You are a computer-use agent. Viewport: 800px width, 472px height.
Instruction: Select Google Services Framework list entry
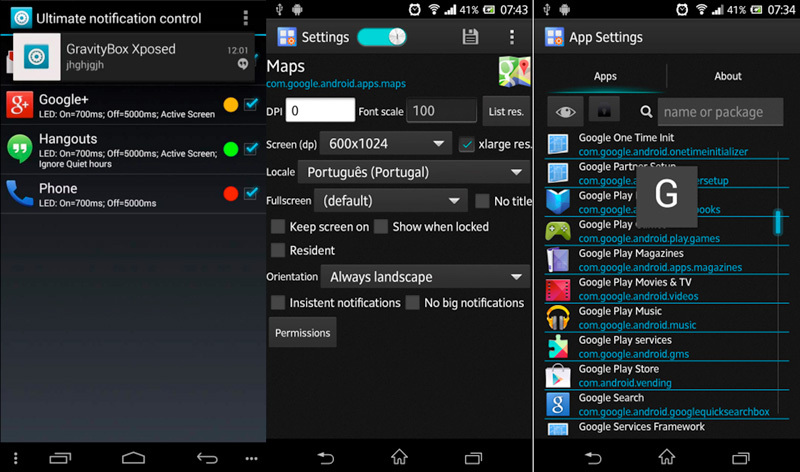(666, 428)
